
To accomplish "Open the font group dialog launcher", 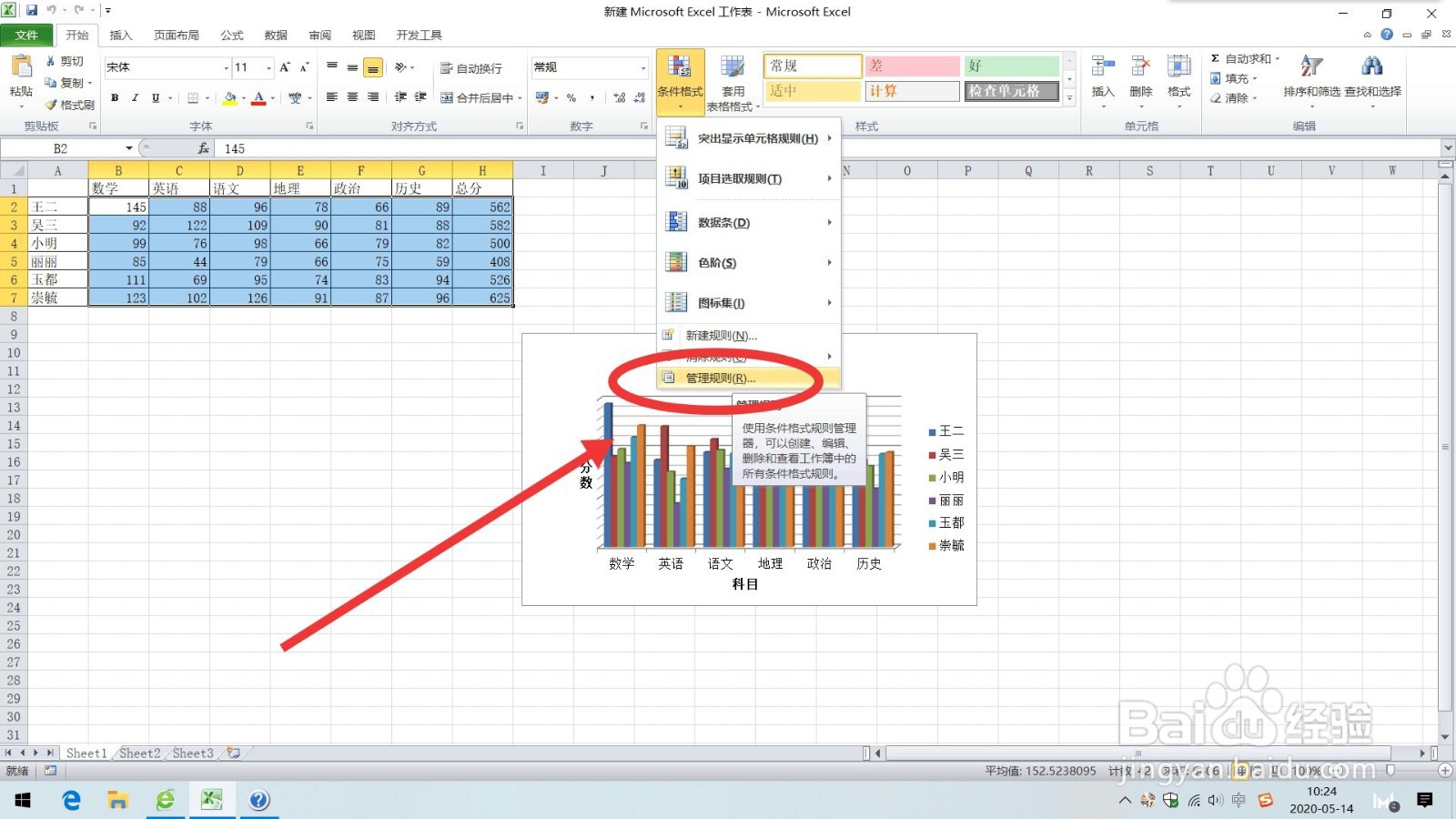I will click(309, 126).
